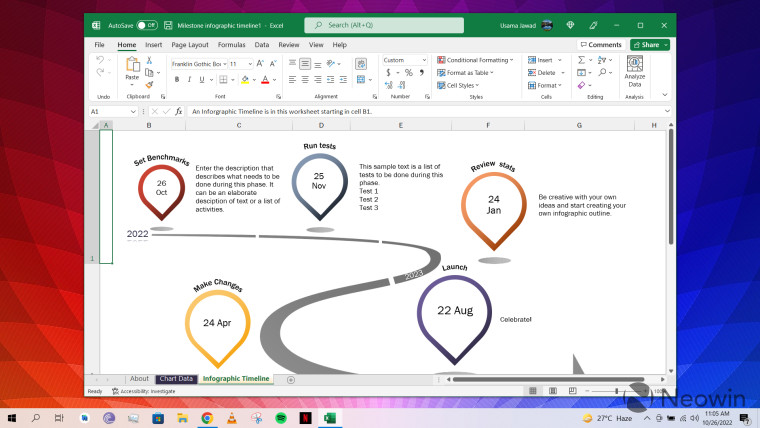This screenshot has height=428, width=760.
Task: Open the premium diamond icon in title bar
Action: (570, 25)
